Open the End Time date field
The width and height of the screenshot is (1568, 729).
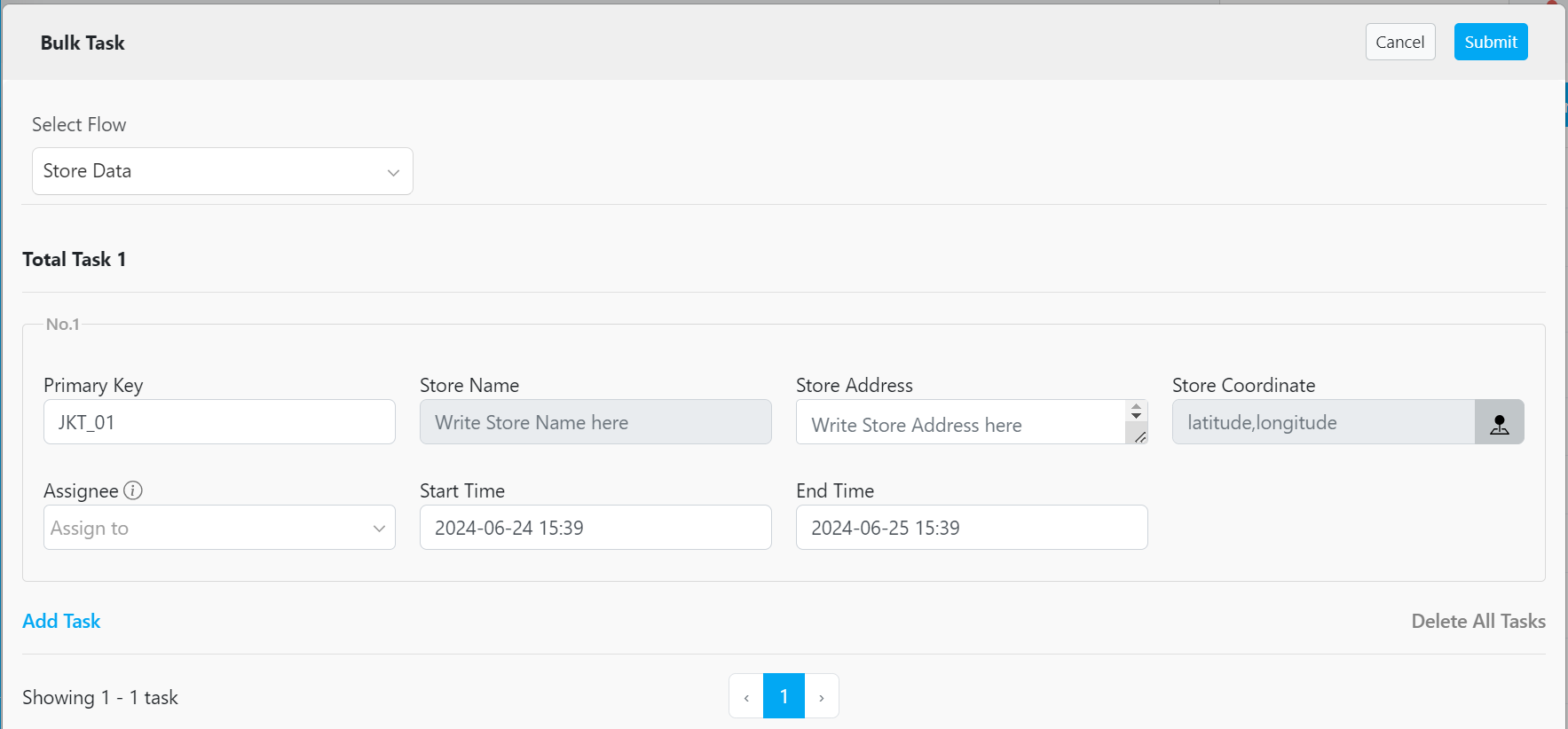pos(972,528)
